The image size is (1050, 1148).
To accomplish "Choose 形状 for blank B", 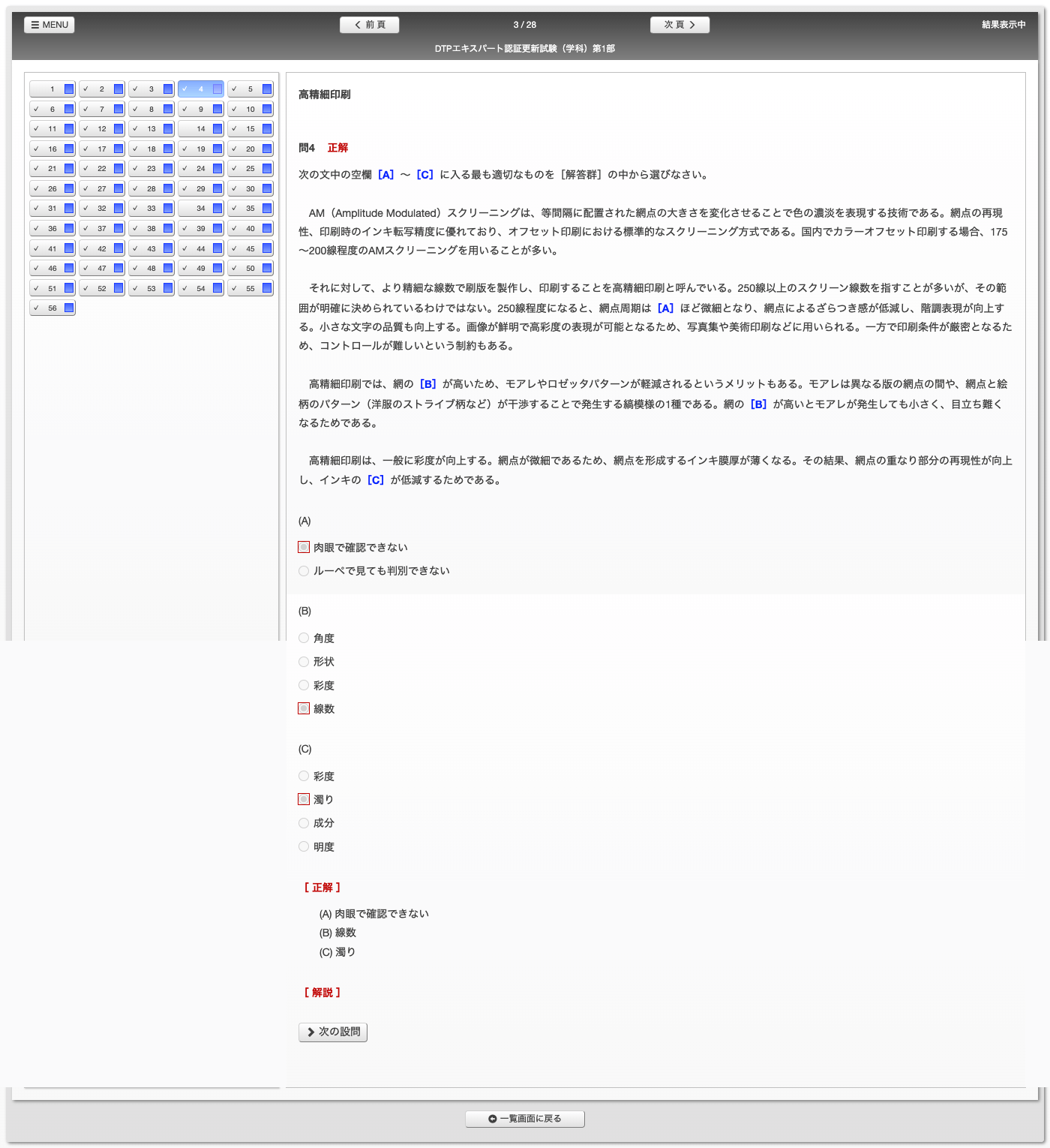I will [304, 662].
